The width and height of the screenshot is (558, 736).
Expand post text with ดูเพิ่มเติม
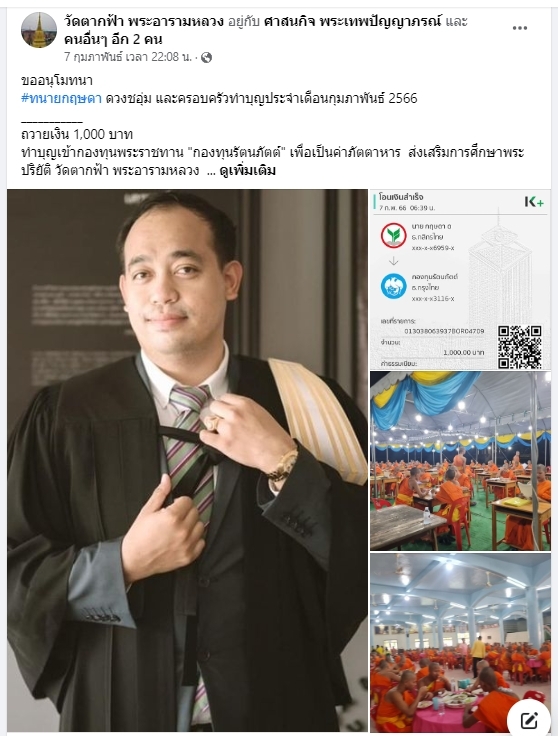[247, 171]
